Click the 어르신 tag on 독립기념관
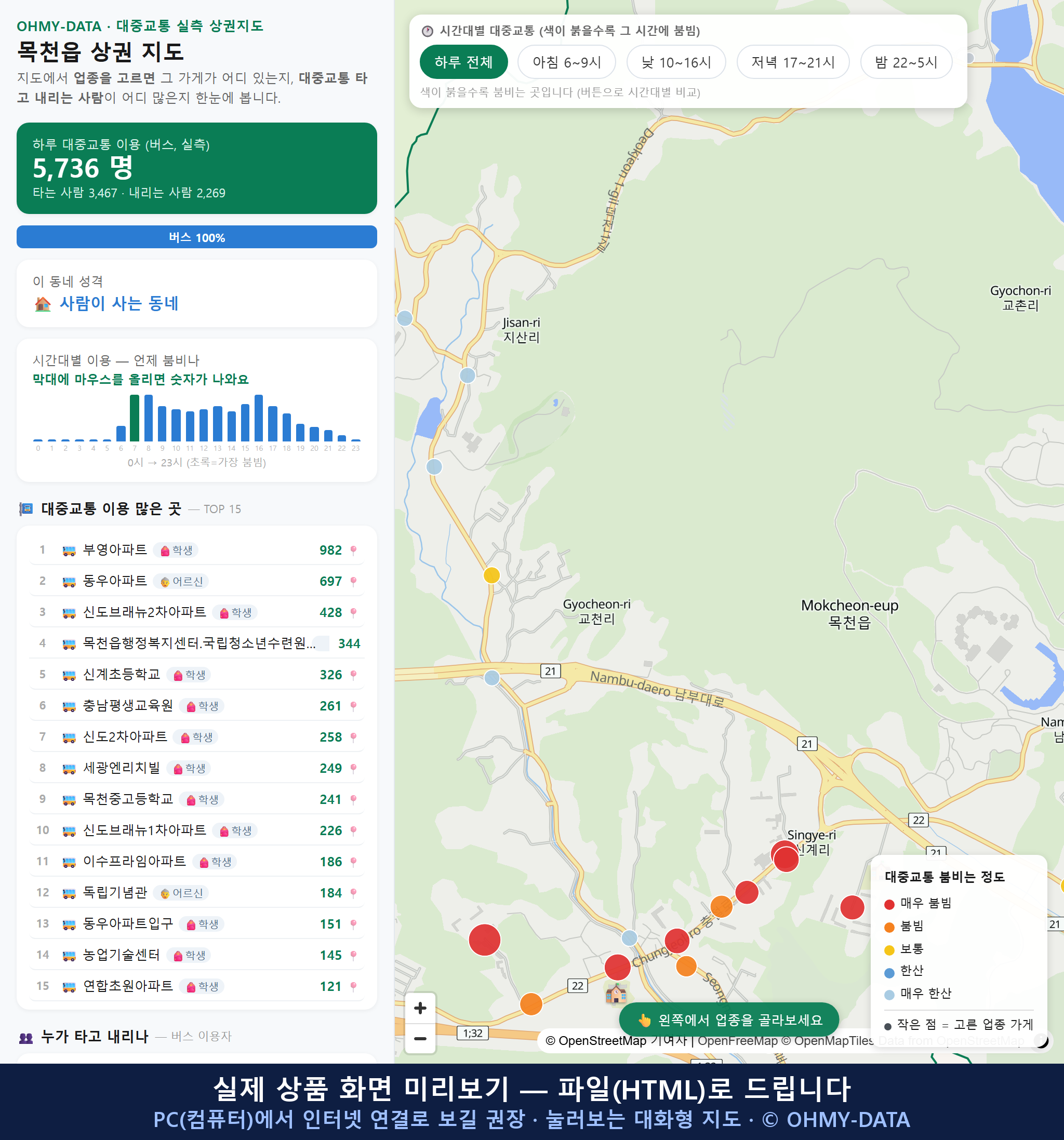Image resolution: width=1064 pixels, height=1140 pixels. click(x=181, y=893)
